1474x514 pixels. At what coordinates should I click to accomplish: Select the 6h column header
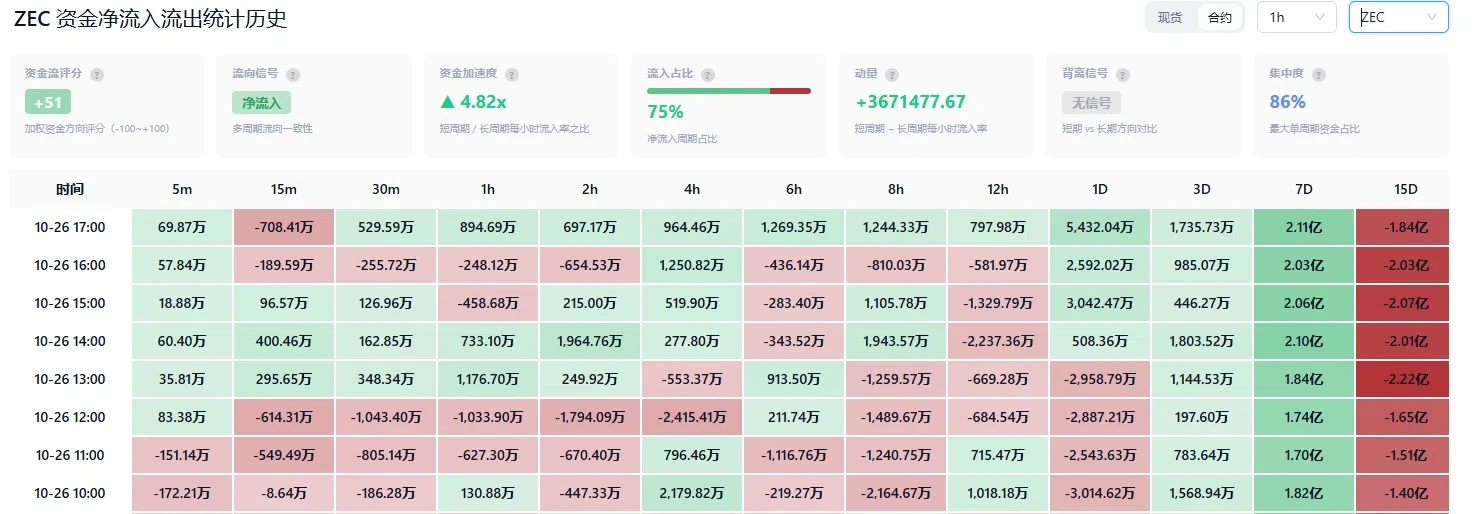click(x=794, y=189)
